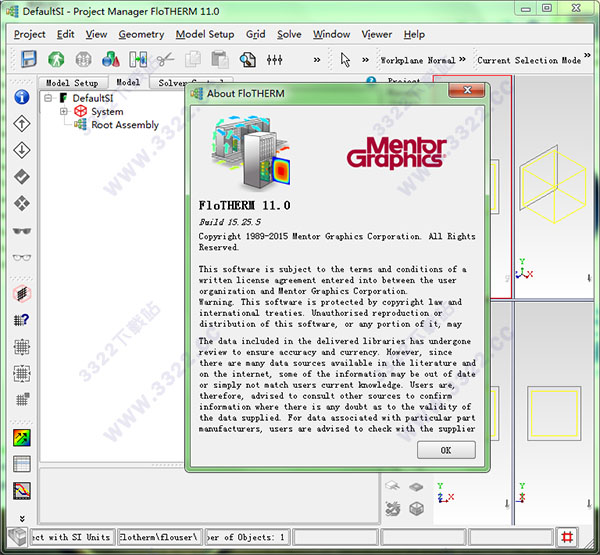The image size is (600, 555).
Task: Click the 'of Objects: 1' status field
Action: coord(248,537)
